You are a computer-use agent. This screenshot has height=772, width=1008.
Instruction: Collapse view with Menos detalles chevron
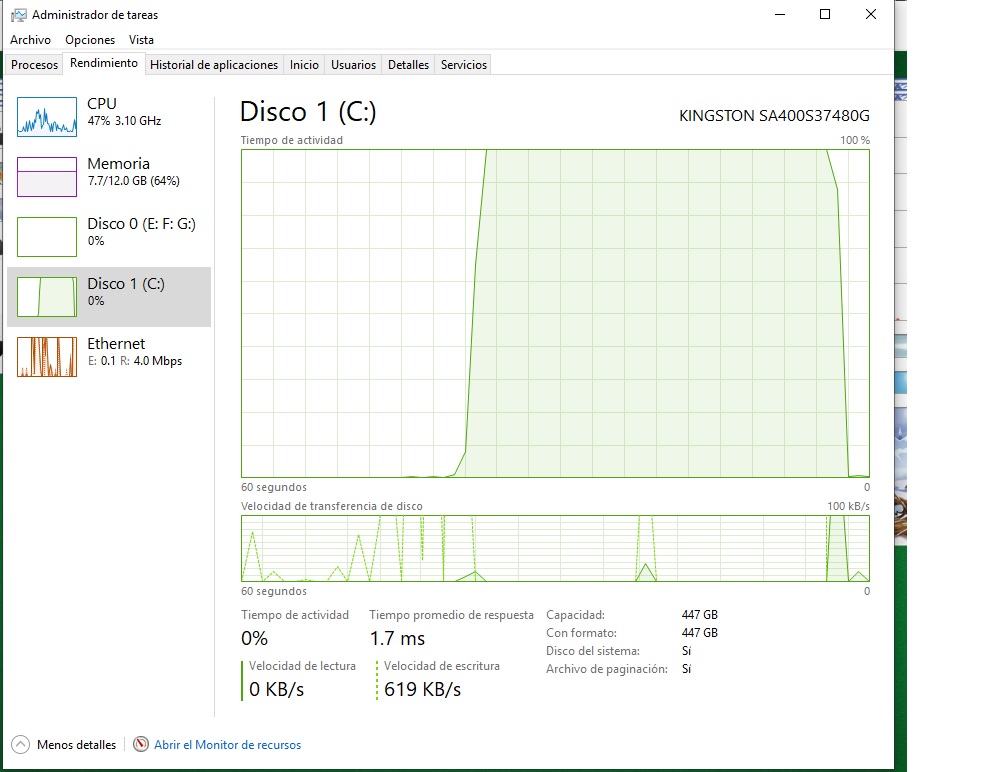[20, 745]
